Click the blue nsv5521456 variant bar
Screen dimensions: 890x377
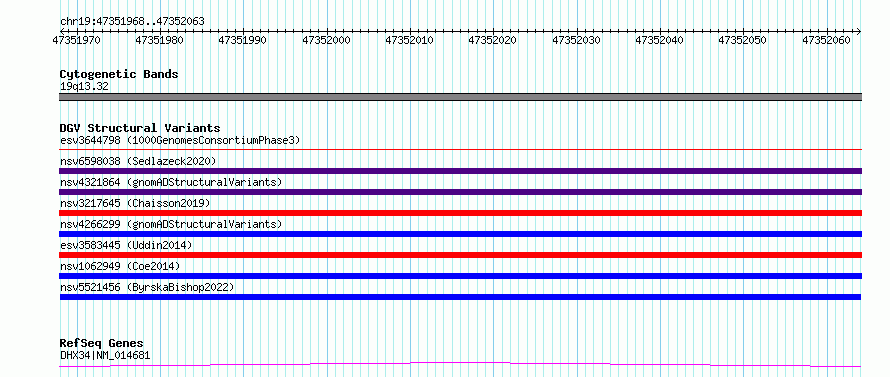[x=460, y=297]
